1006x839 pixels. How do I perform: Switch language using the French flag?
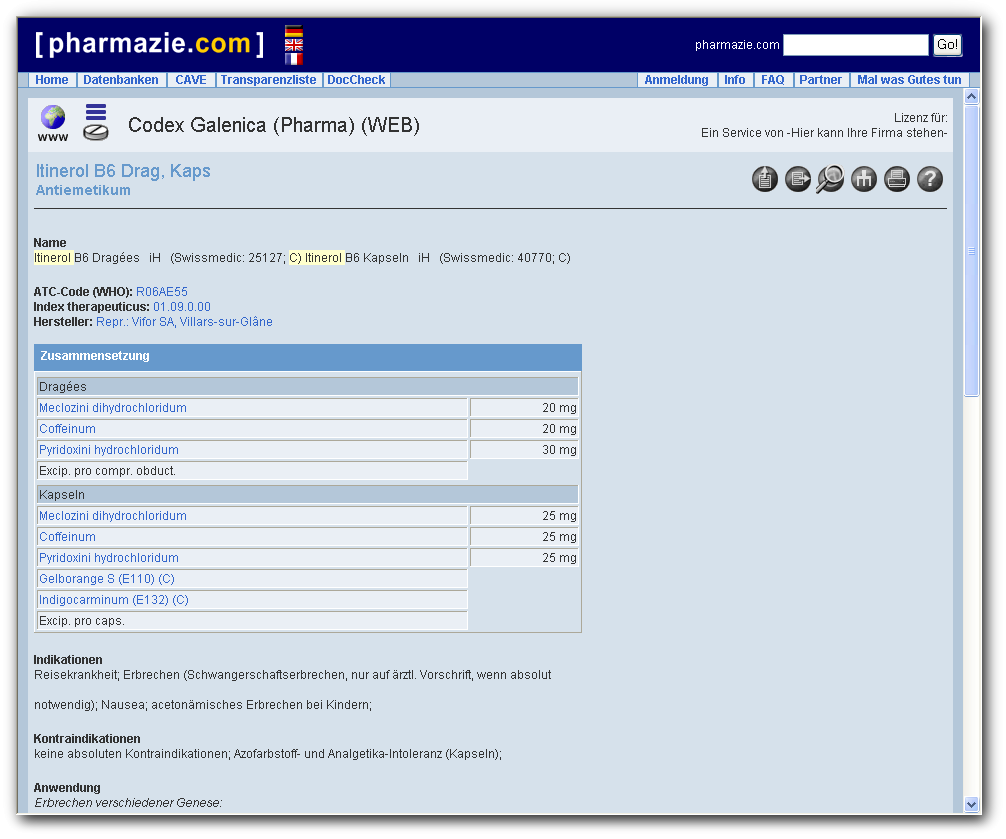[x=294, y=59]
